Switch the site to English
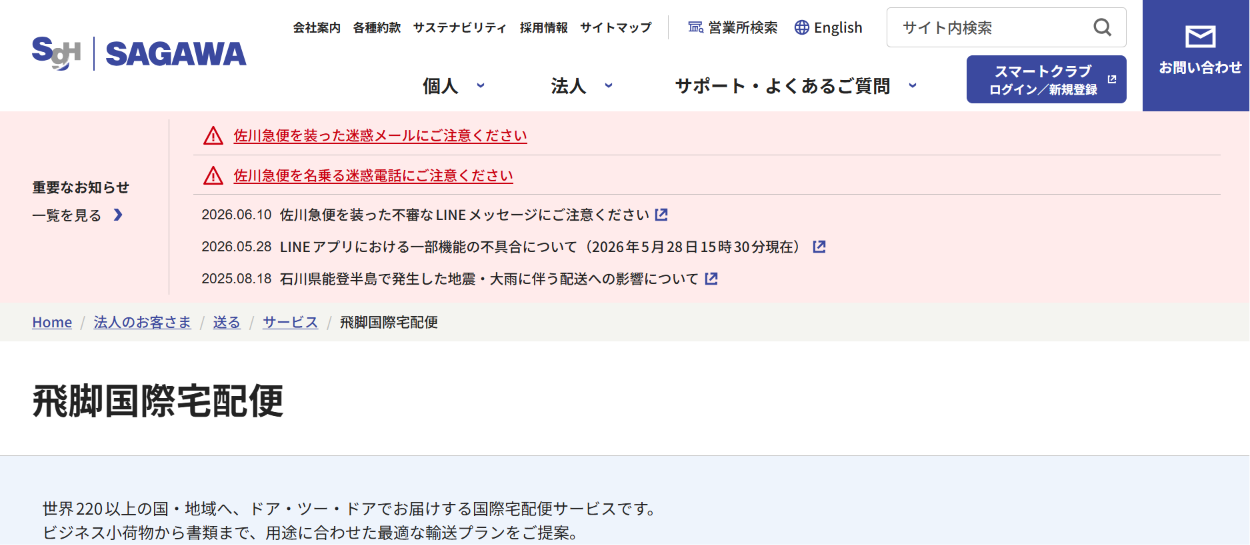 (828, 28)
